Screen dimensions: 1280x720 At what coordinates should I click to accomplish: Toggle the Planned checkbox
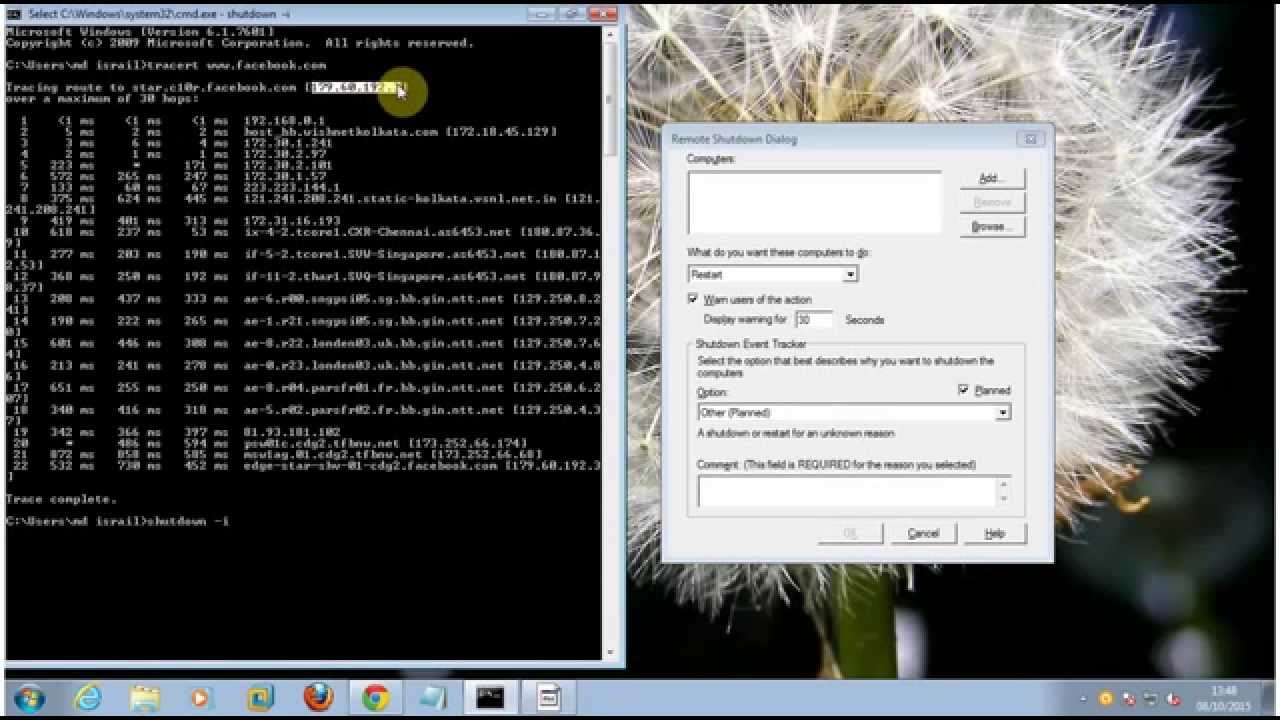(963, 390)
